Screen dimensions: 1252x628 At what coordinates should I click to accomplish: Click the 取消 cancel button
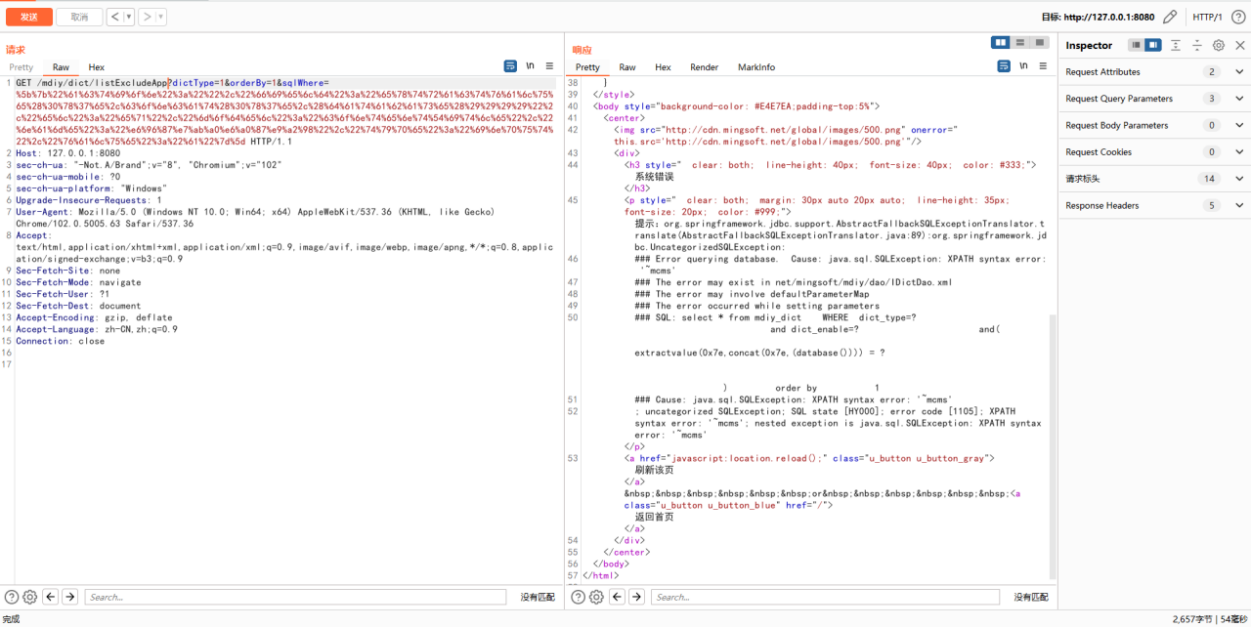click(79, 17)
